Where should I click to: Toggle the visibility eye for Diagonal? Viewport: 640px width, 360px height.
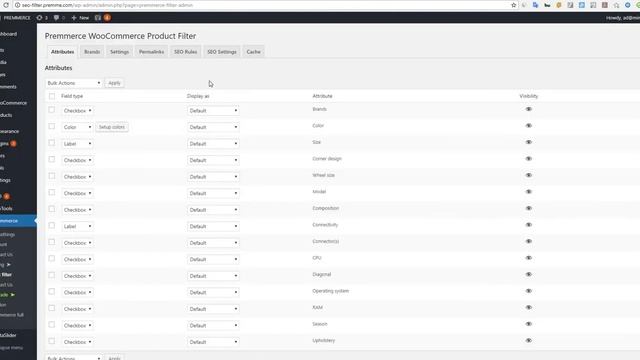529,274
